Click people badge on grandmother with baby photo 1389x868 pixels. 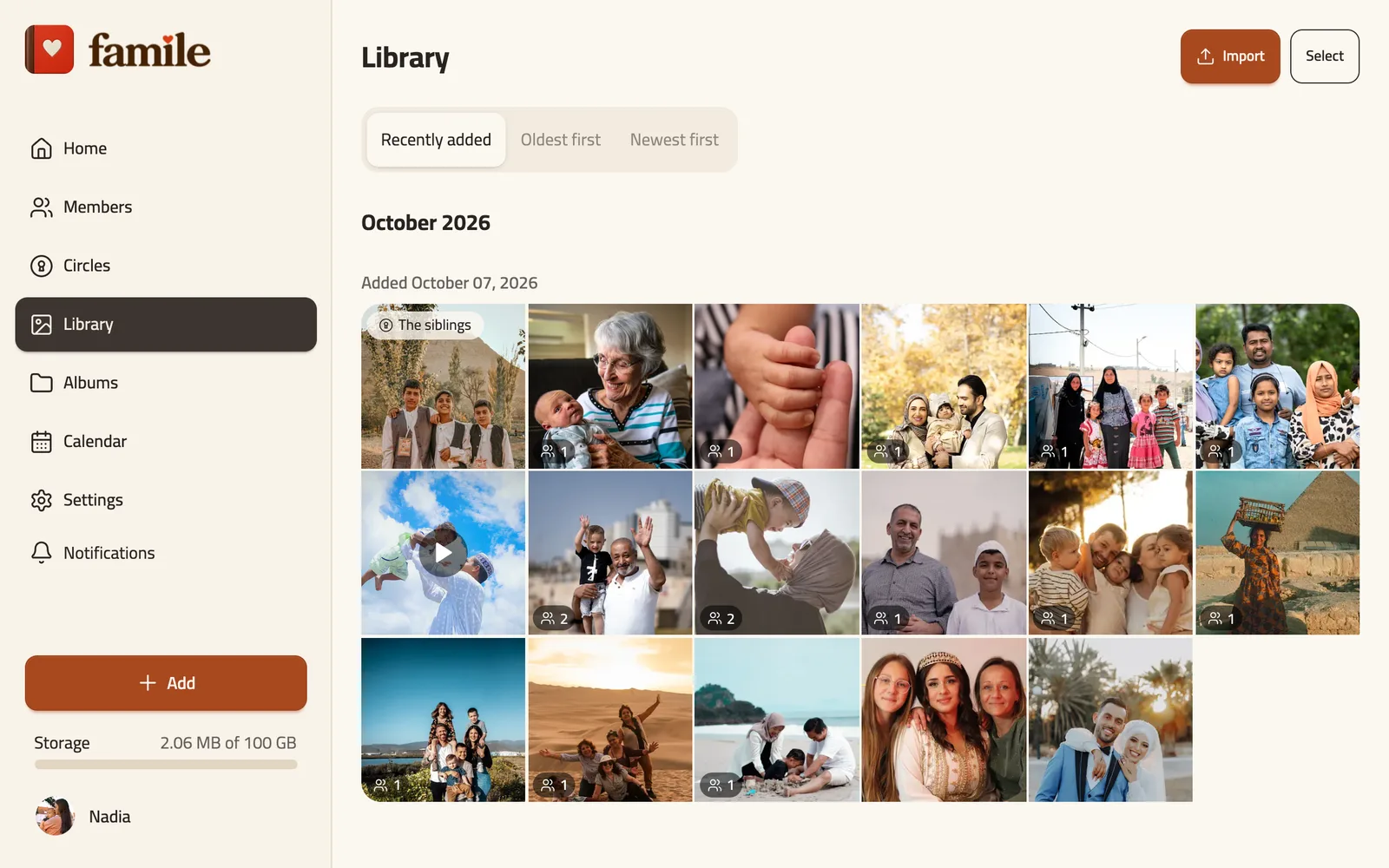[554, 451]
